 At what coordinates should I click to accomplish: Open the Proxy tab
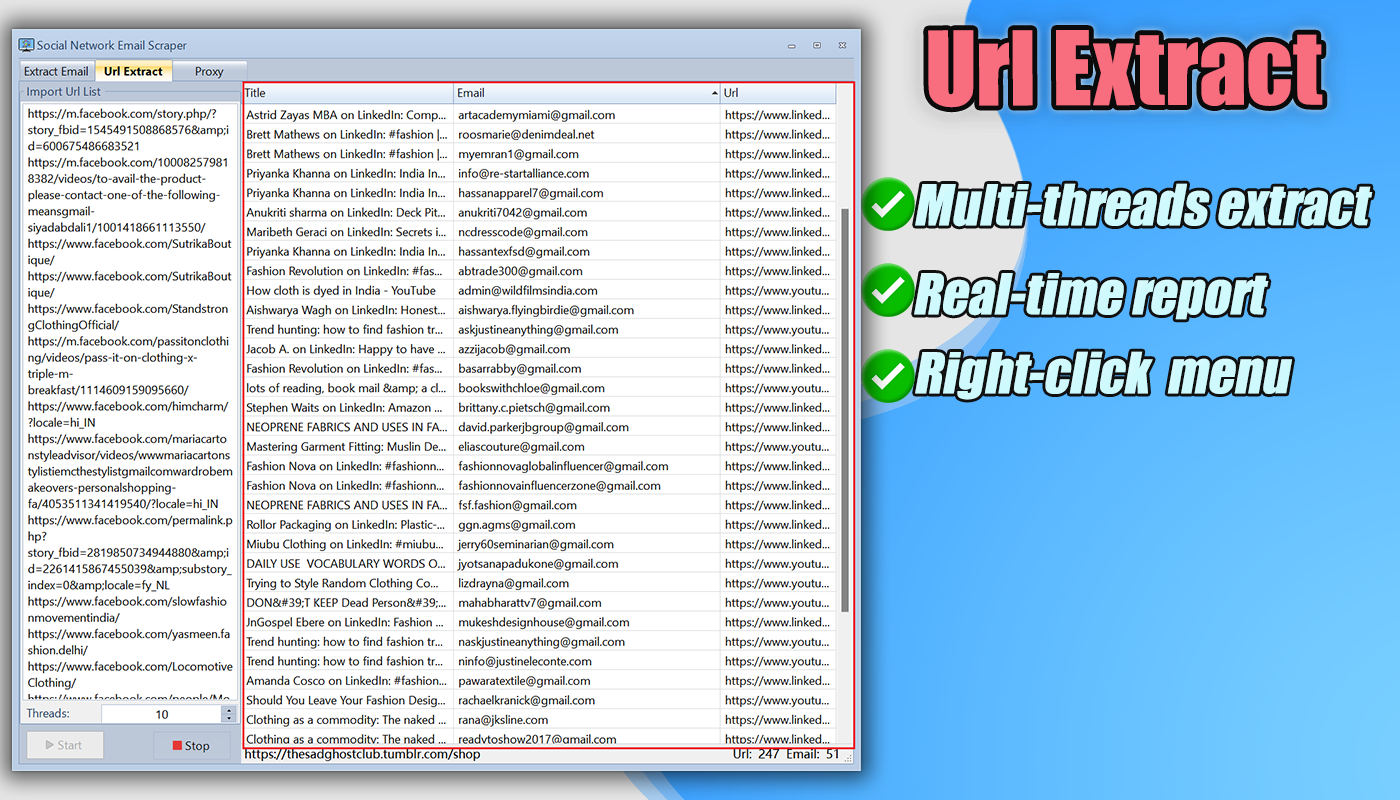208,71
